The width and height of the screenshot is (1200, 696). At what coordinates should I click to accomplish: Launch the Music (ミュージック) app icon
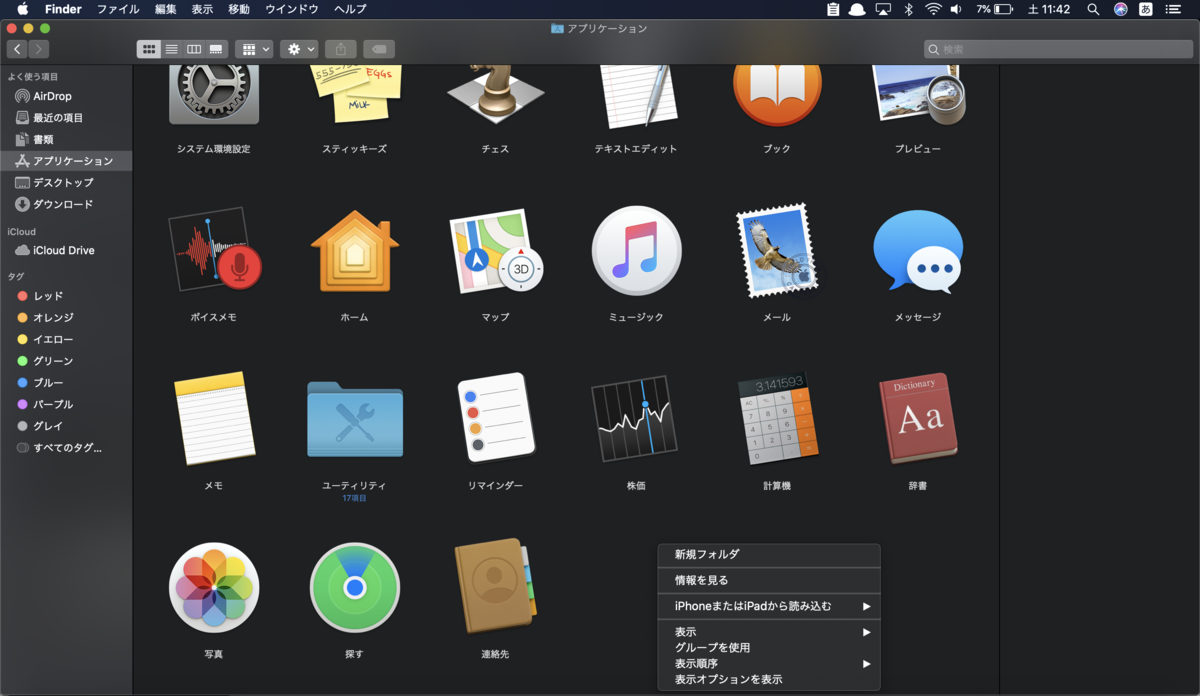point(636,250)
